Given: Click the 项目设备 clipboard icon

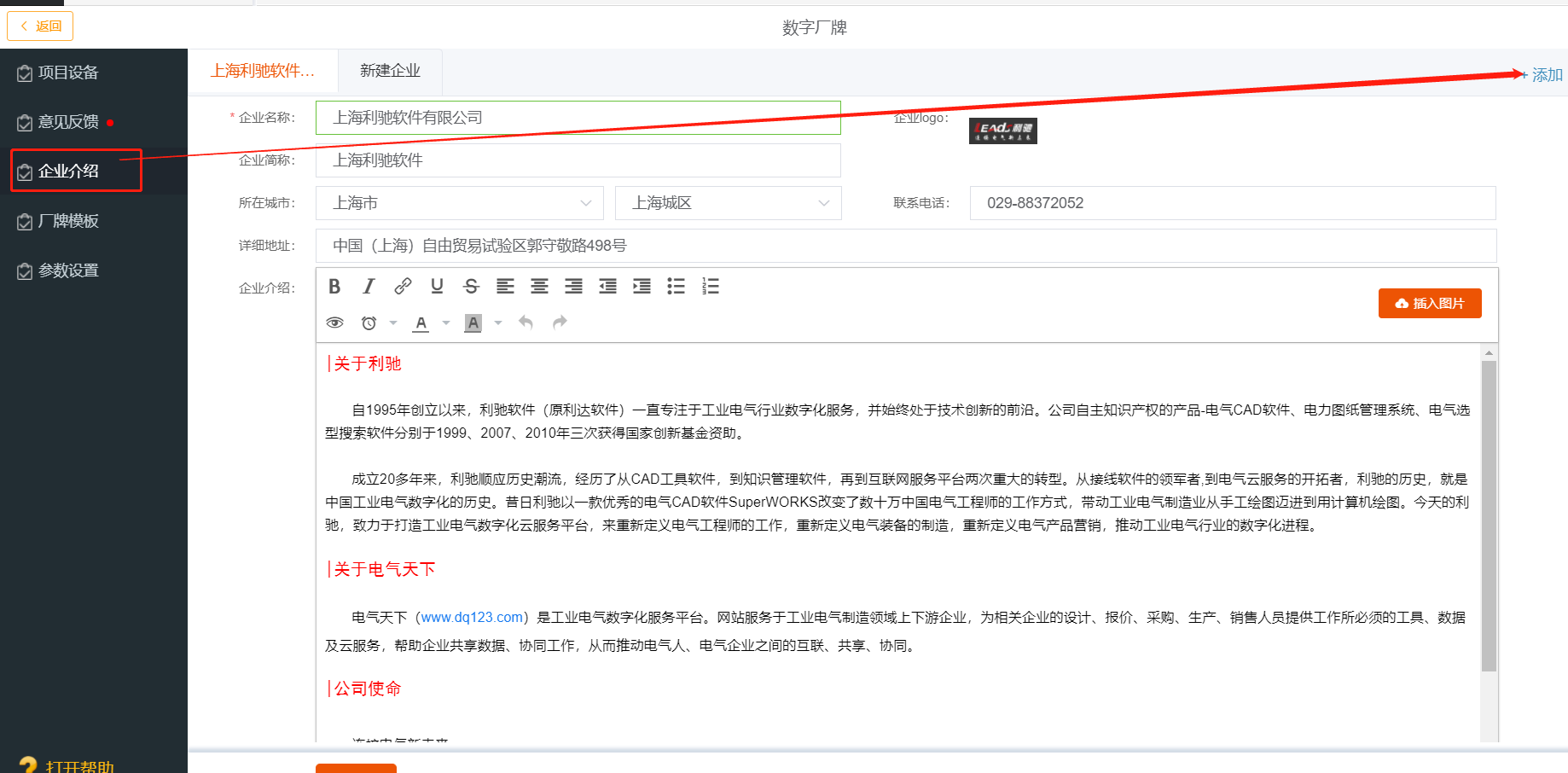Looking at the screenshot, I should (x=25, y=73).
